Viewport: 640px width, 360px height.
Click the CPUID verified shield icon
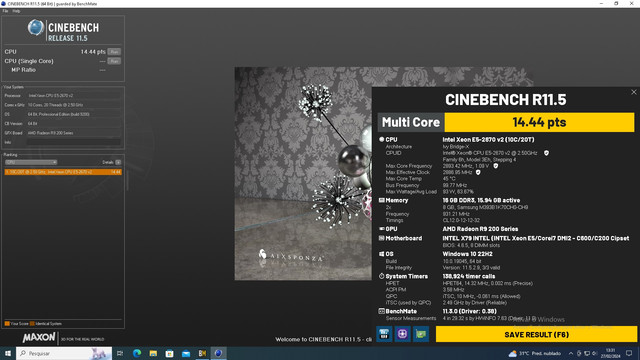click(546, 153)
